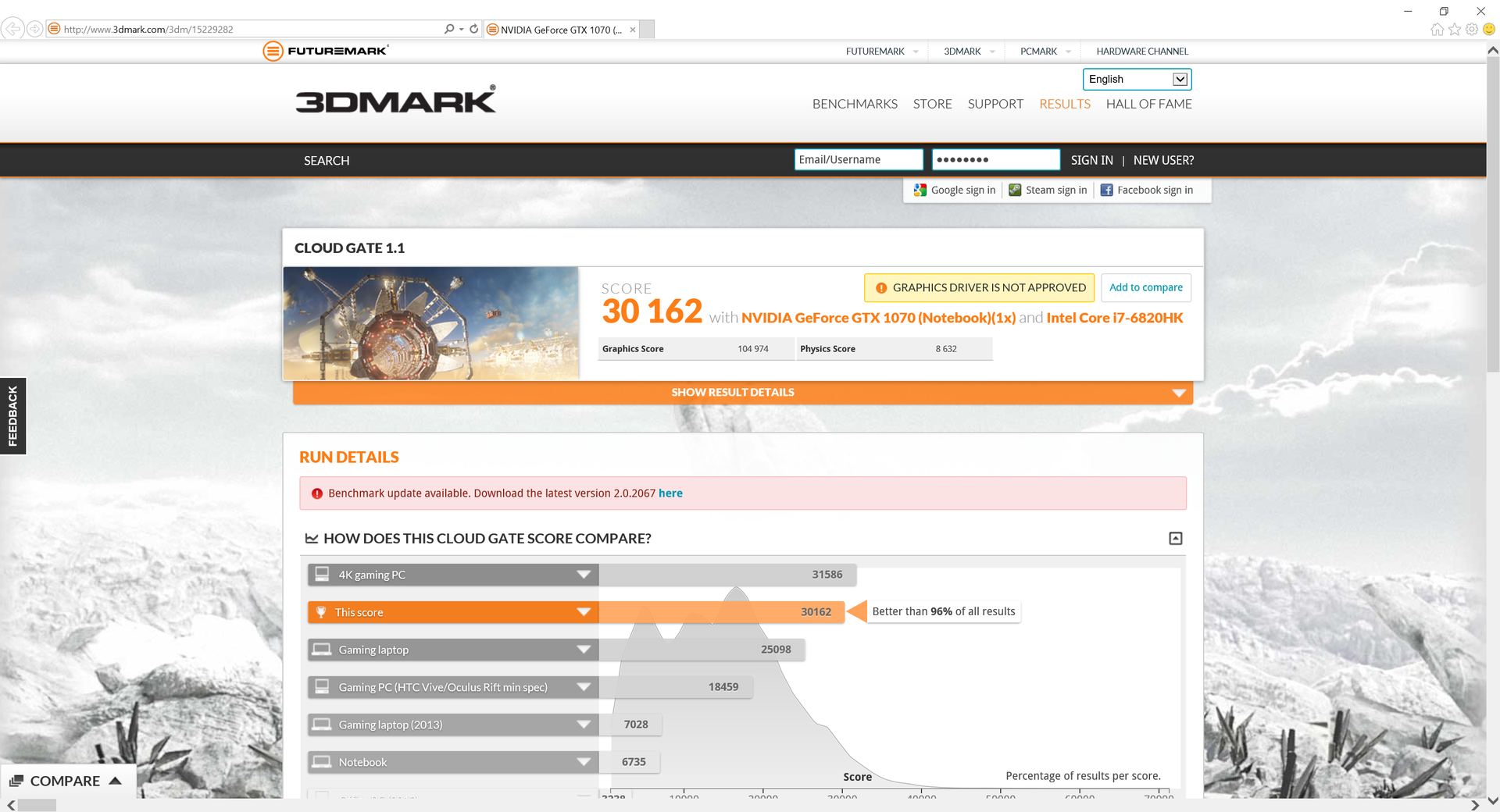The width and height of the screenshot is (1500, 812).
Task: Click the New User? link
Action: 1163,160
